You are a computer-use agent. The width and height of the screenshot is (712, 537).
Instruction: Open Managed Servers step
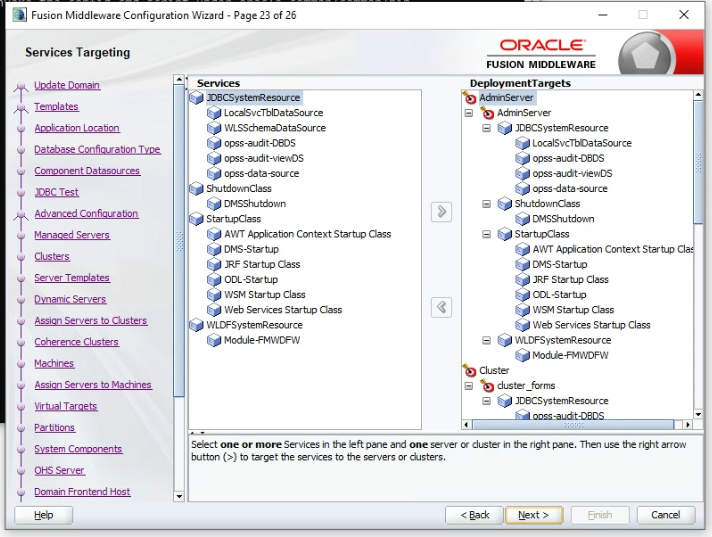(72, 235)
